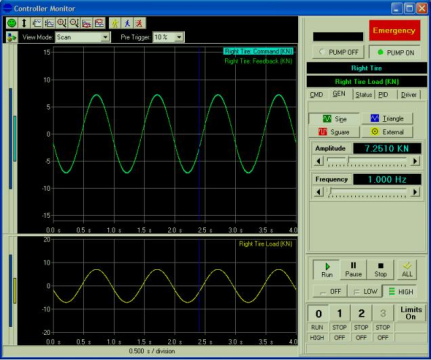The image size is (431, 360).
Task: Click the yellow standing figure icon
Action: coord(115,23)
